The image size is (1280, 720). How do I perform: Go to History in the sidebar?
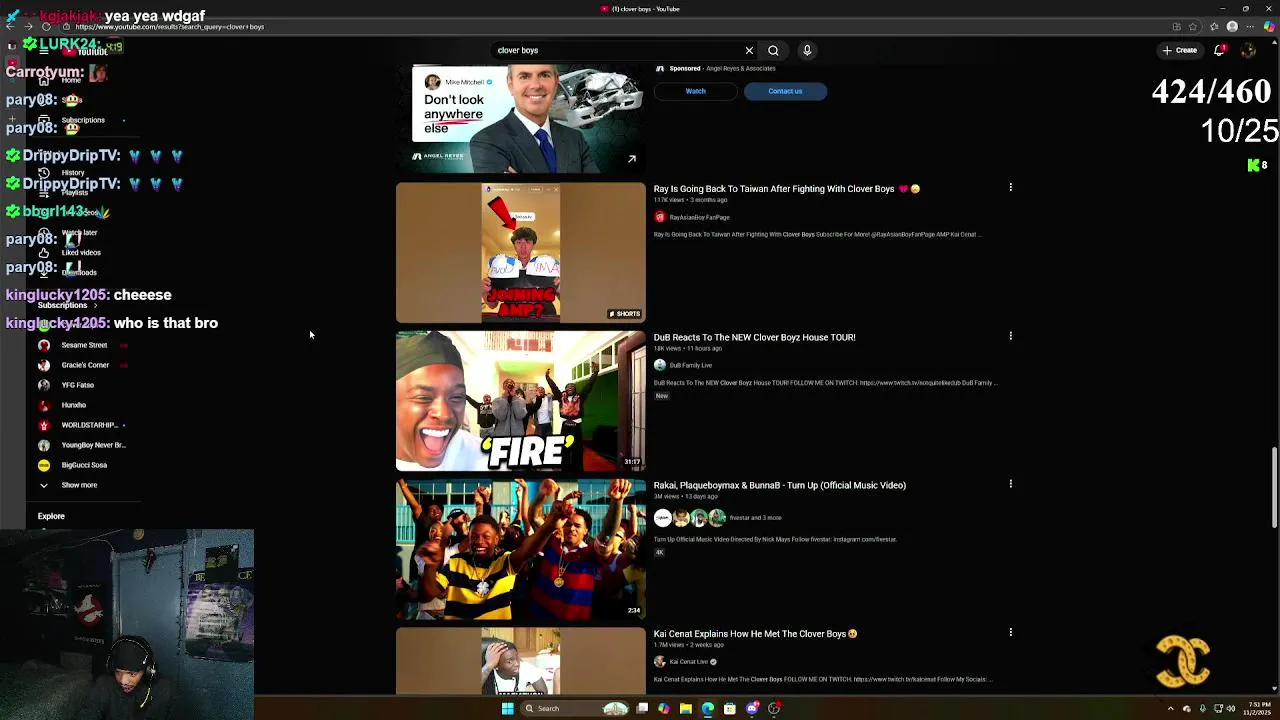[73, 172]
